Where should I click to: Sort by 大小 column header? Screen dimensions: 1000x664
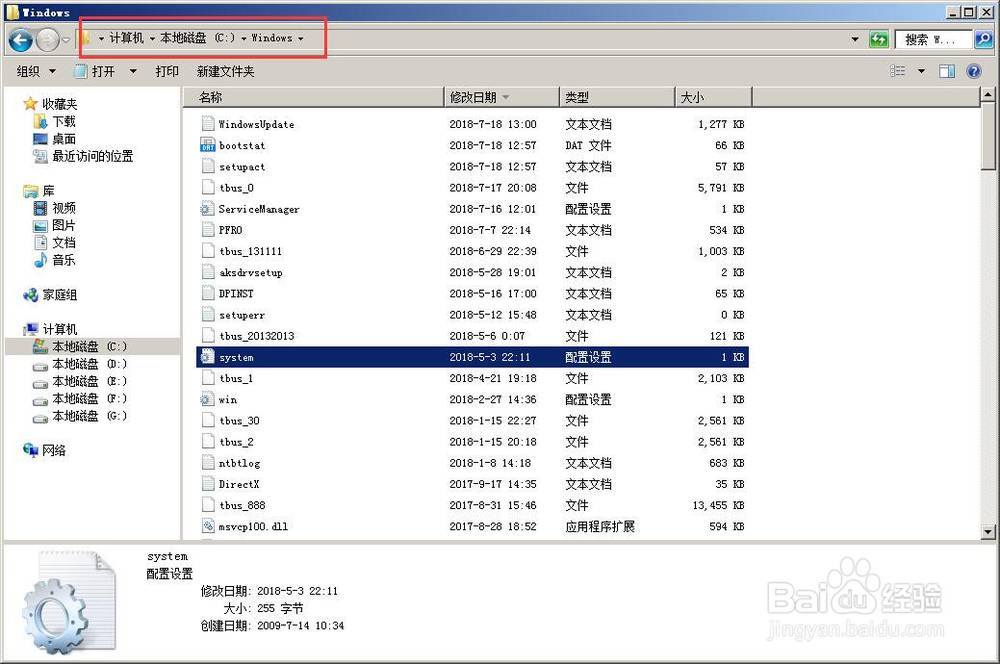pos(714,97)
